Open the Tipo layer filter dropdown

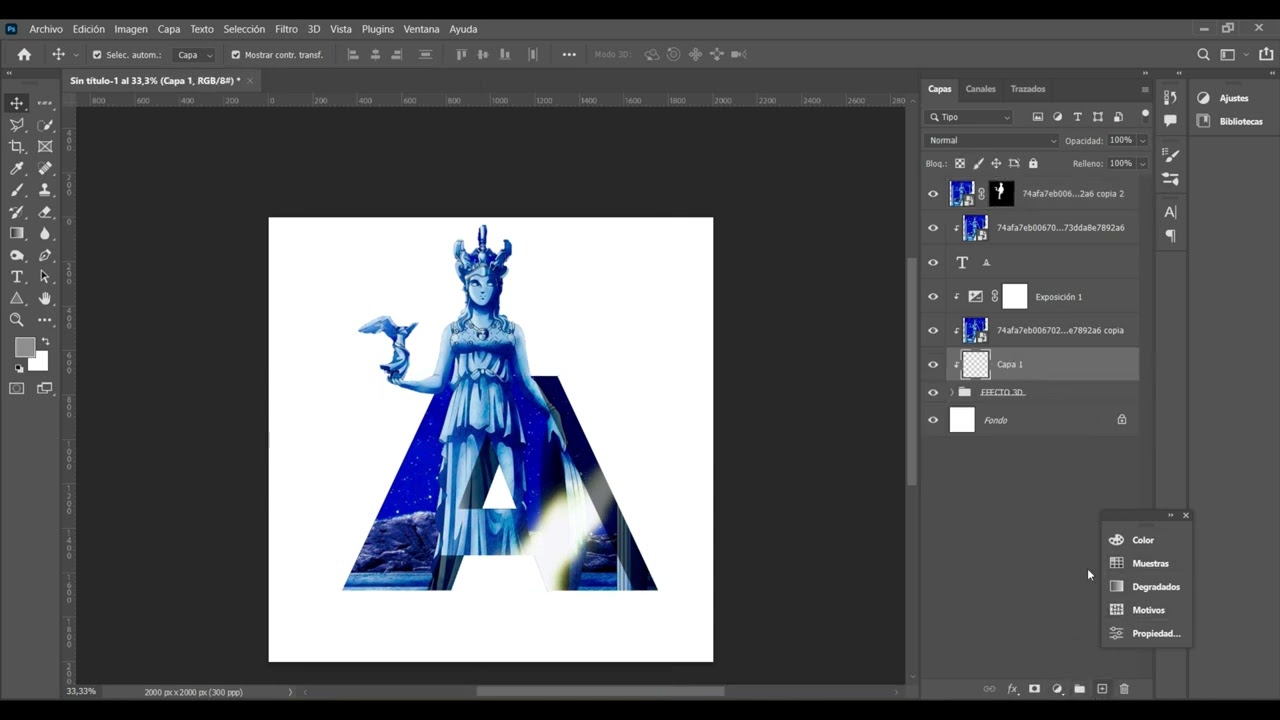pyautogui.click(x=970, y=117)
